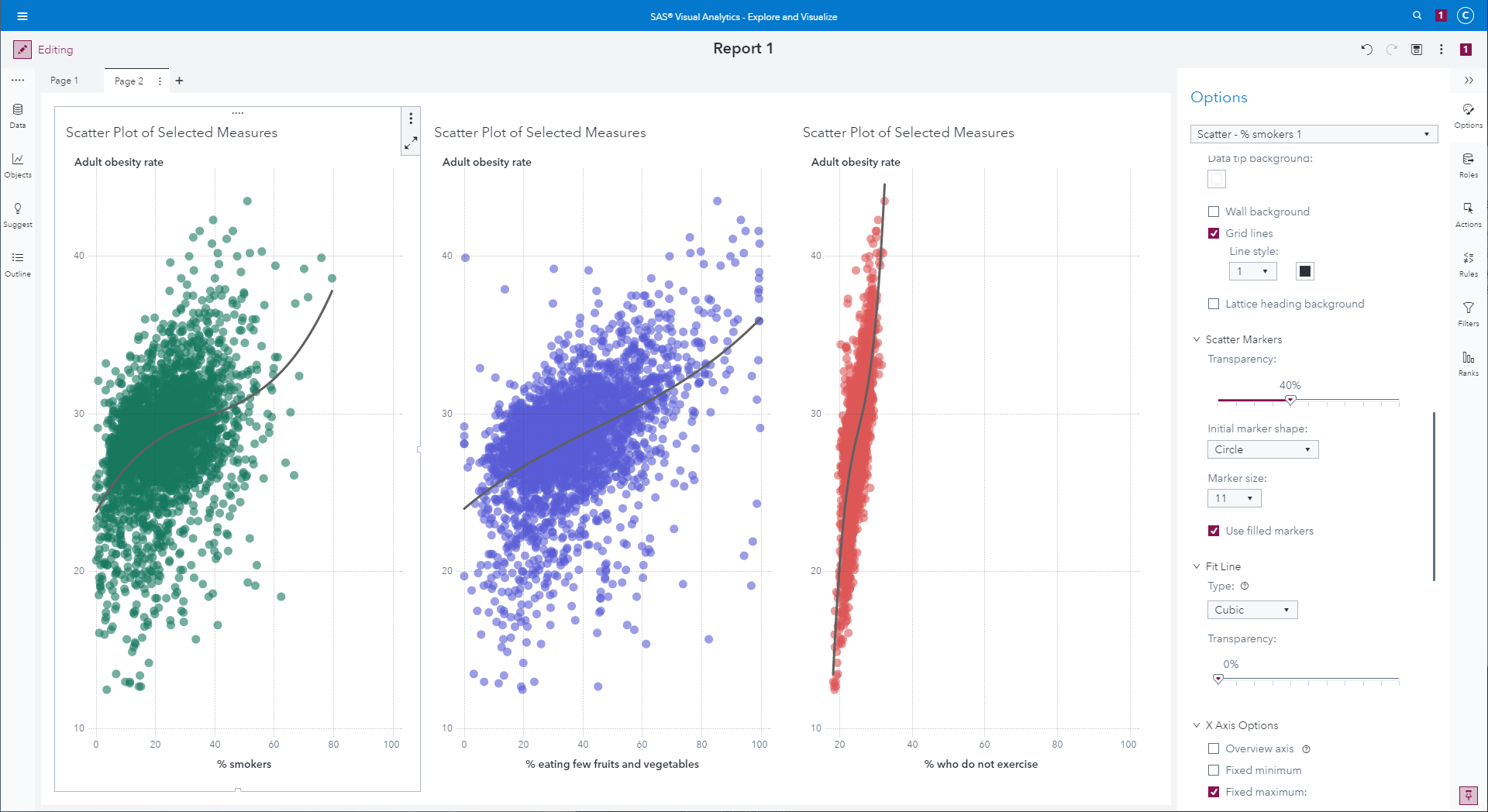Open the Options side tab
This screenshot has height=812, width=1488.
pyautogui.click(x=1469, y=115)
